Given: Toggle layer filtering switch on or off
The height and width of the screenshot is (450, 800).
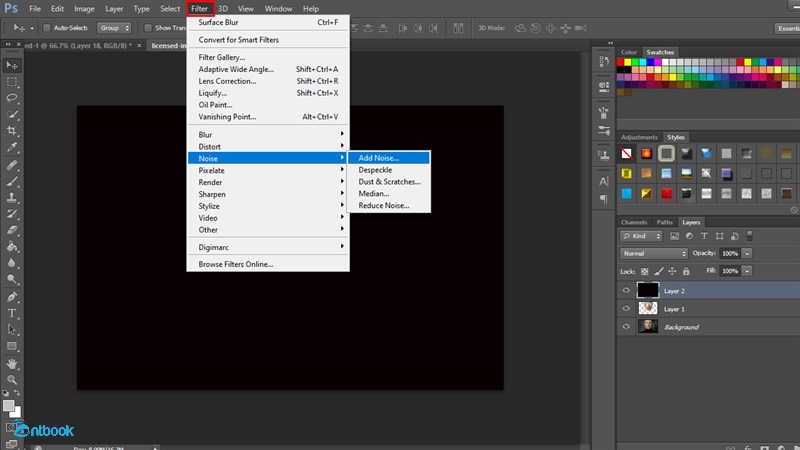Looking at the screenshot, I should tap(749, 236).
